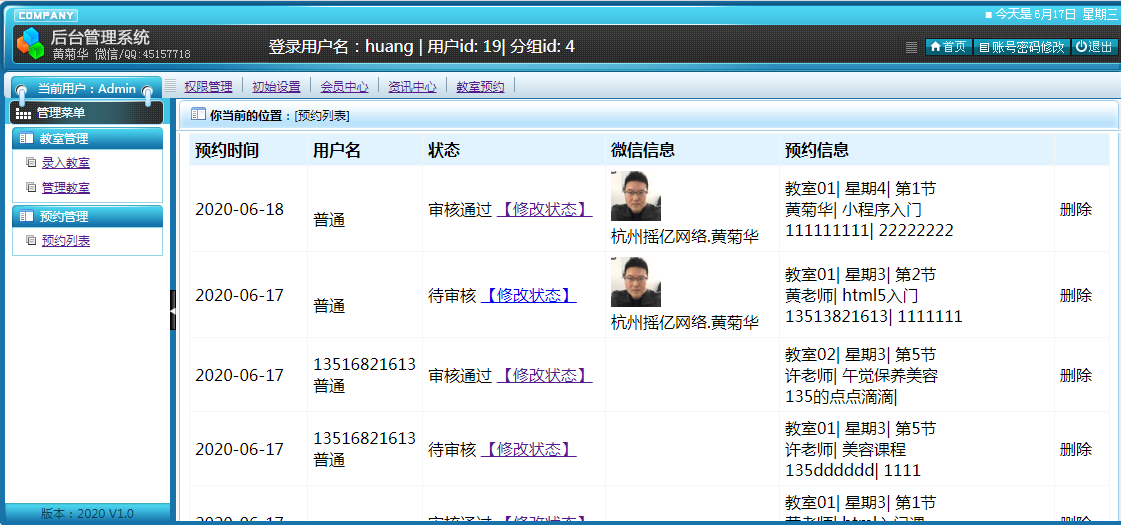
Task: Open the 预约列表 sidebar link
Action: (x=66, y=241)
